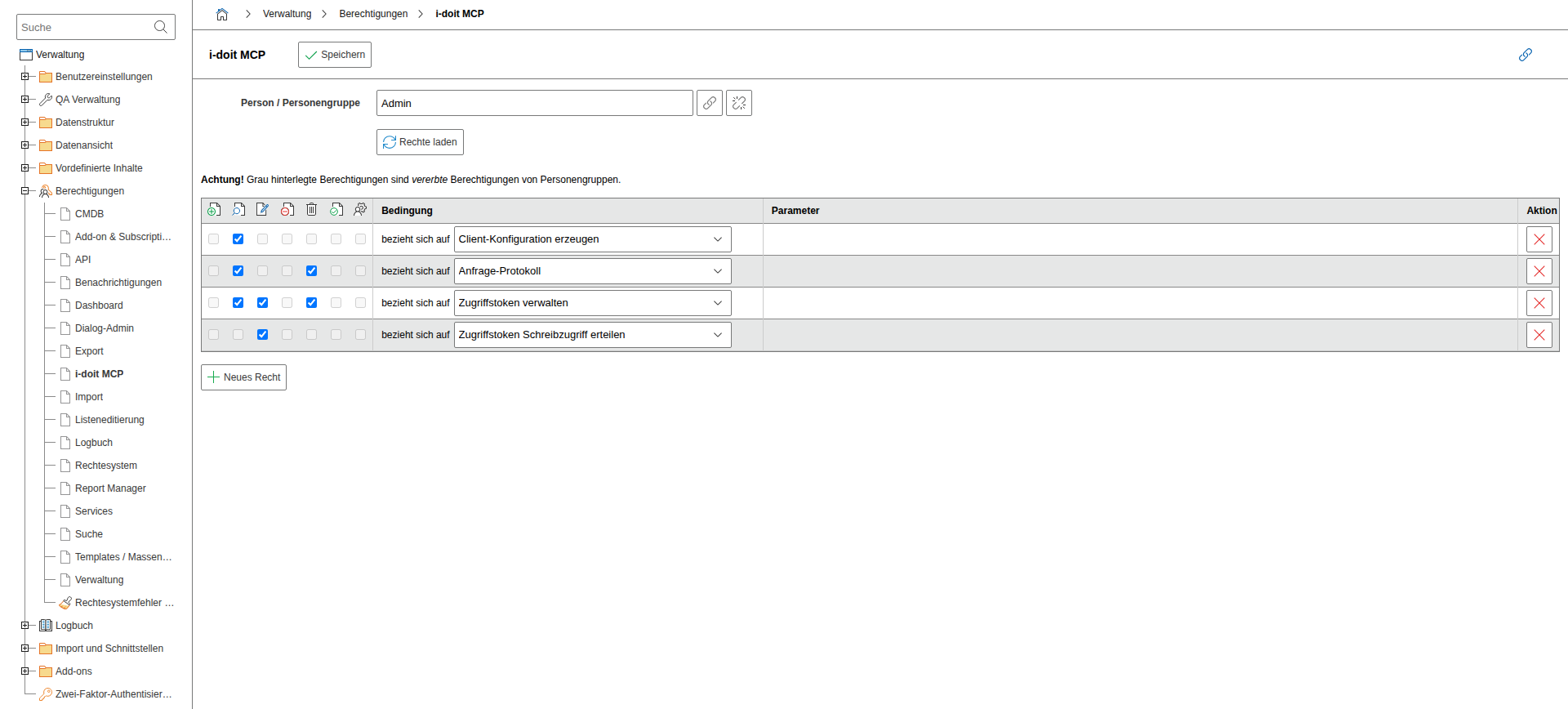
Task: Click the supervisor-right gear person column icon
Action: point(360,210)
